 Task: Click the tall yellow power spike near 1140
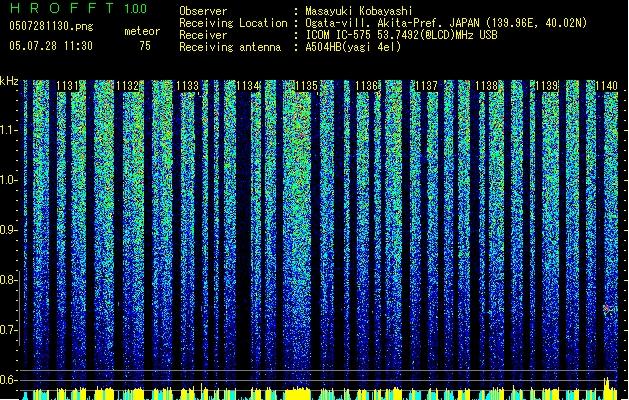tap(607, 388)
